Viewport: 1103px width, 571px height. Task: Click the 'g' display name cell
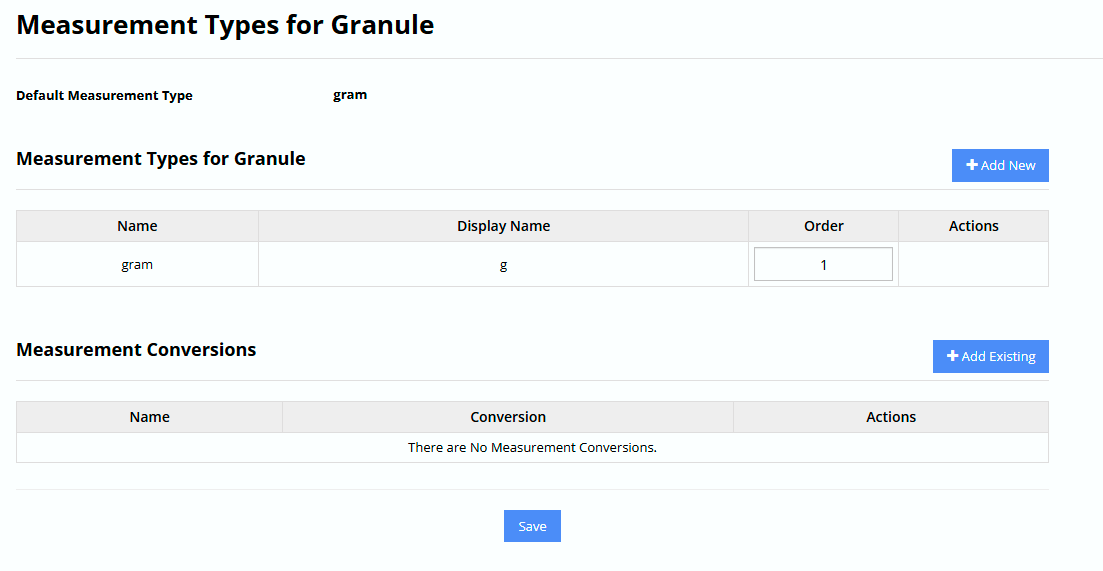click(x=503, y=265)
